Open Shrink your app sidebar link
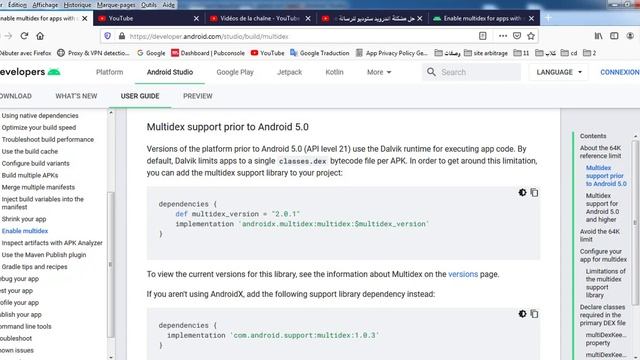This screenshot has width=640, height=360. [x=24, y=219]
